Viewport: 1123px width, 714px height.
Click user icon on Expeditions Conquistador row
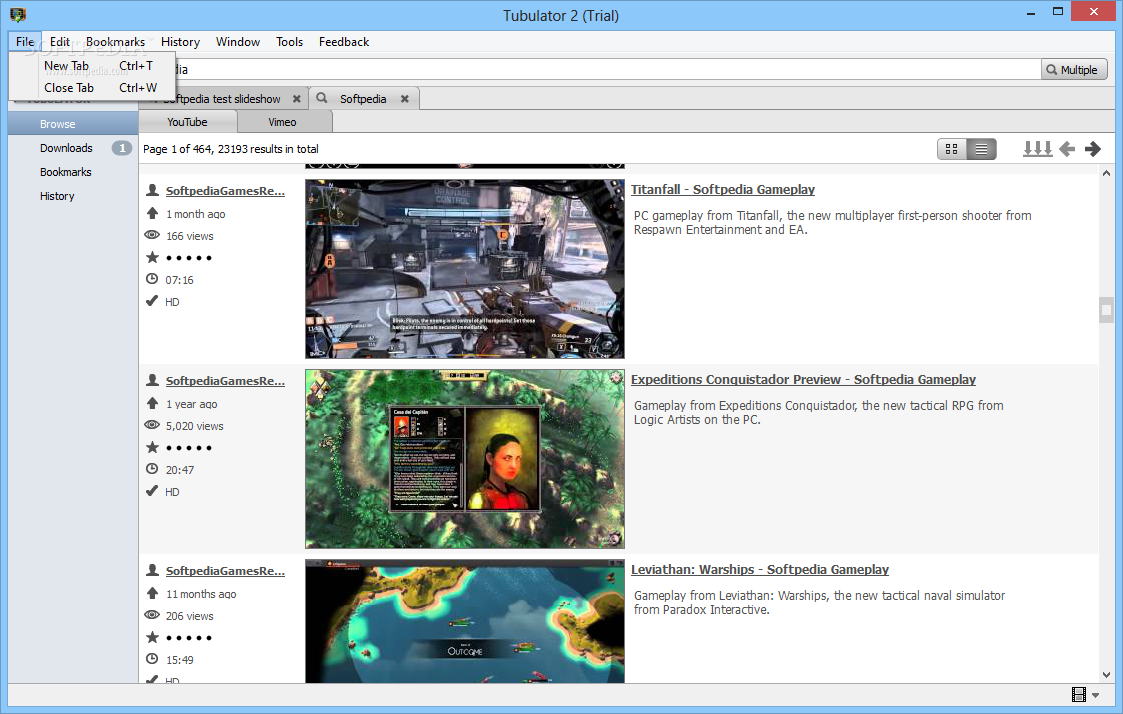[x=153, y=380]
